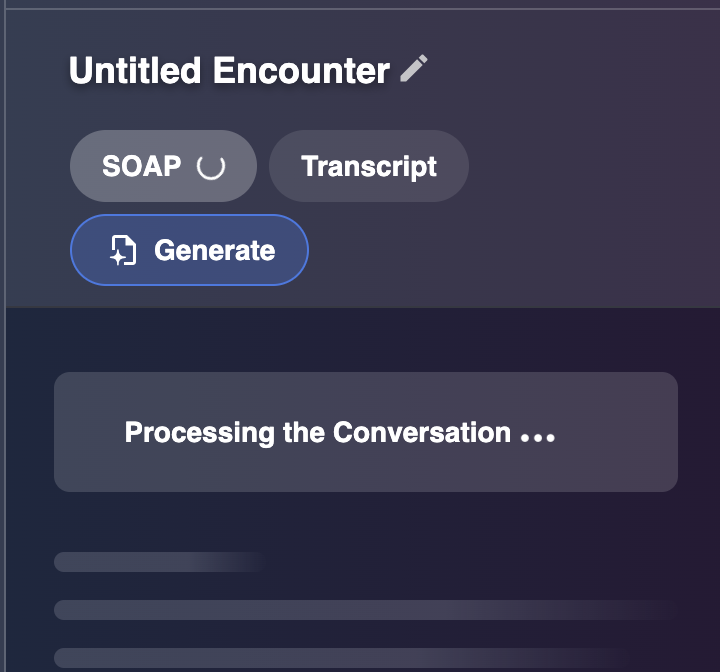Click the "Generate" label text
The image size is (720, 672).
pyautogui.click(x=214, y=250)
